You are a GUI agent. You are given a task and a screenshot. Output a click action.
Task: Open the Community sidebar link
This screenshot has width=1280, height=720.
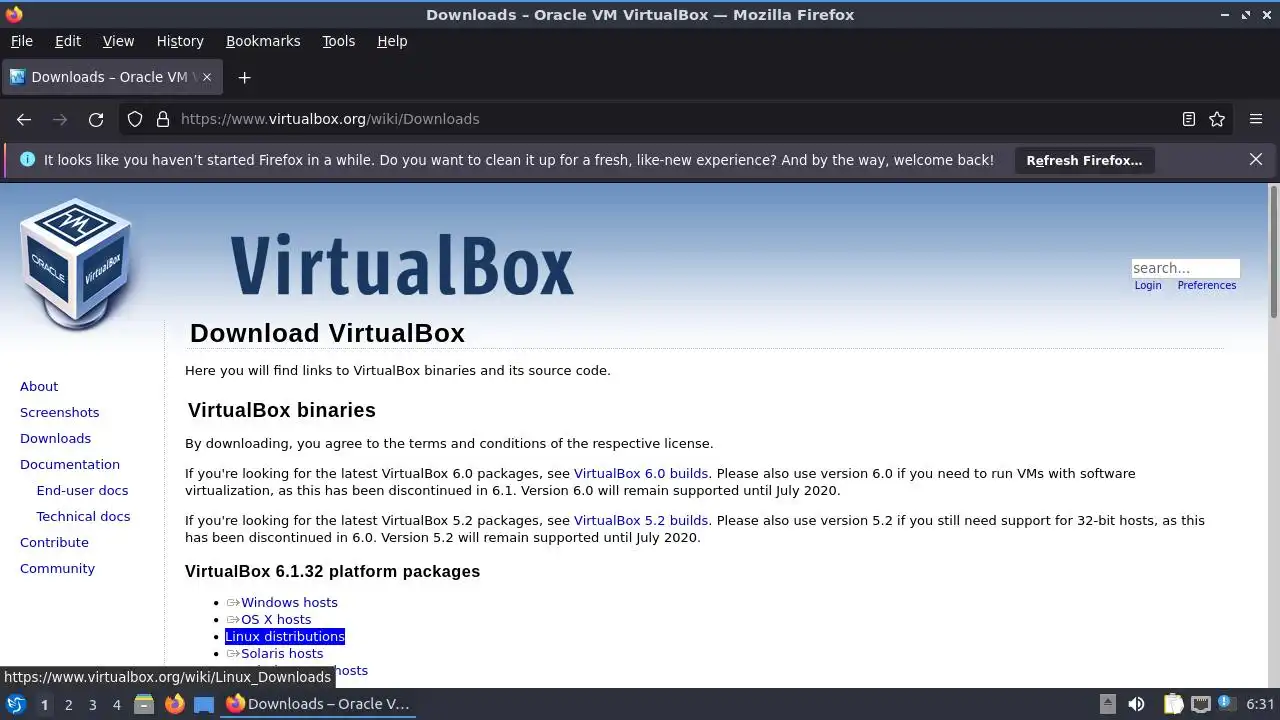57,568
